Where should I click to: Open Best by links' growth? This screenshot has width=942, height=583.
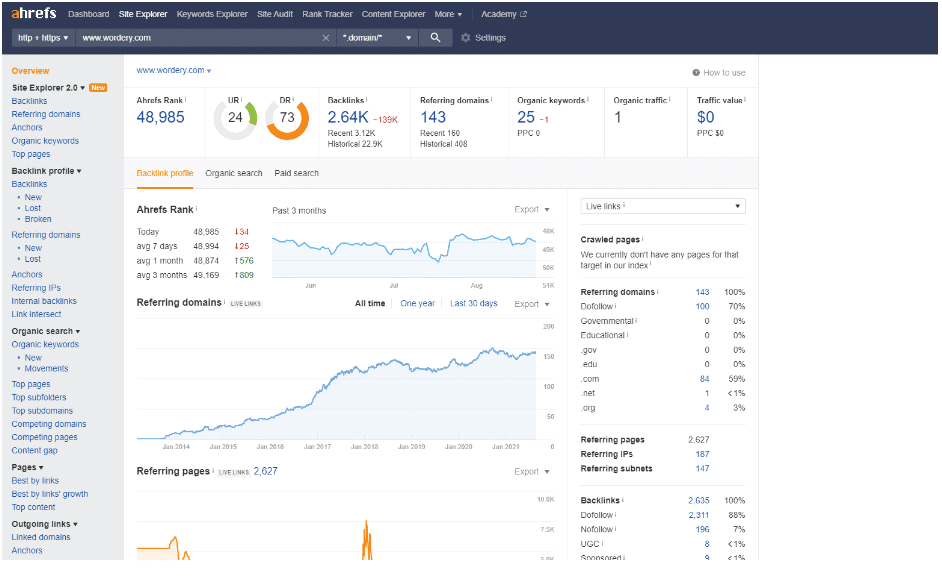50,494
